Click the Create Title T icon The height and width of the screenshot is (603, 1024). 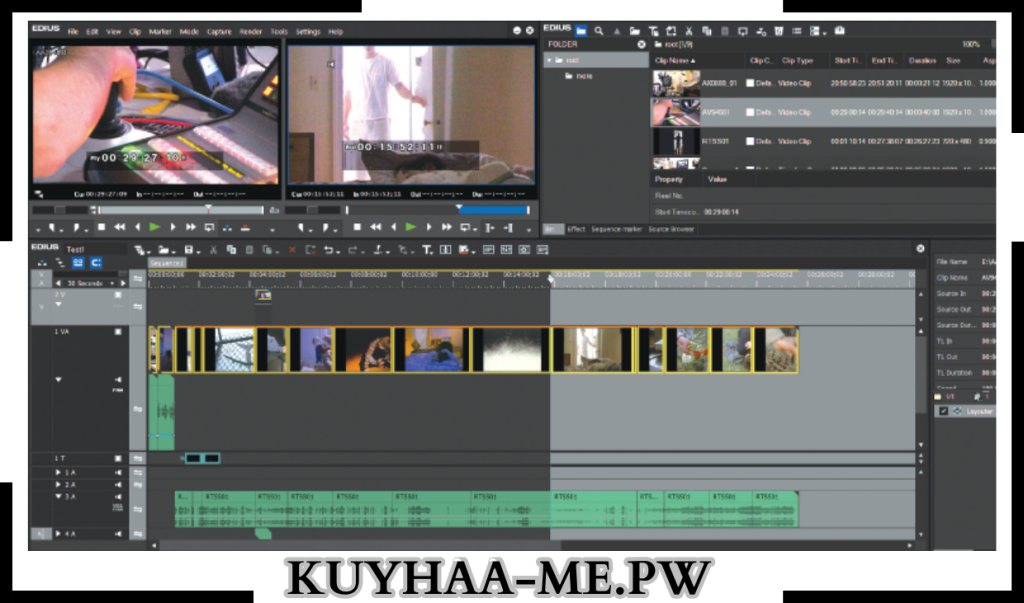pyautogui.click(x=427, y=250)
